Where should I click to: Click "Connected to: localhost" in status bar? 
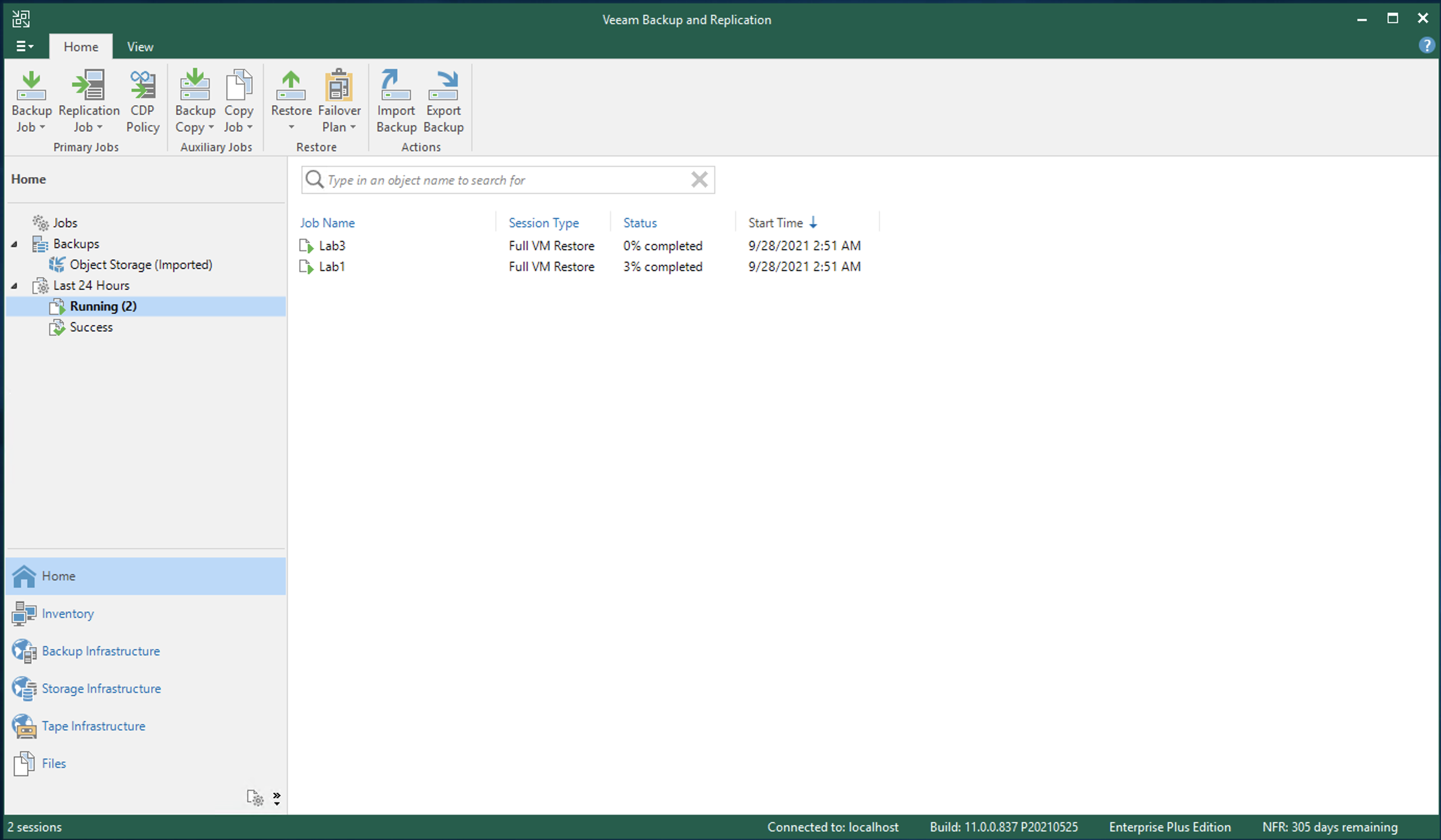833,827
